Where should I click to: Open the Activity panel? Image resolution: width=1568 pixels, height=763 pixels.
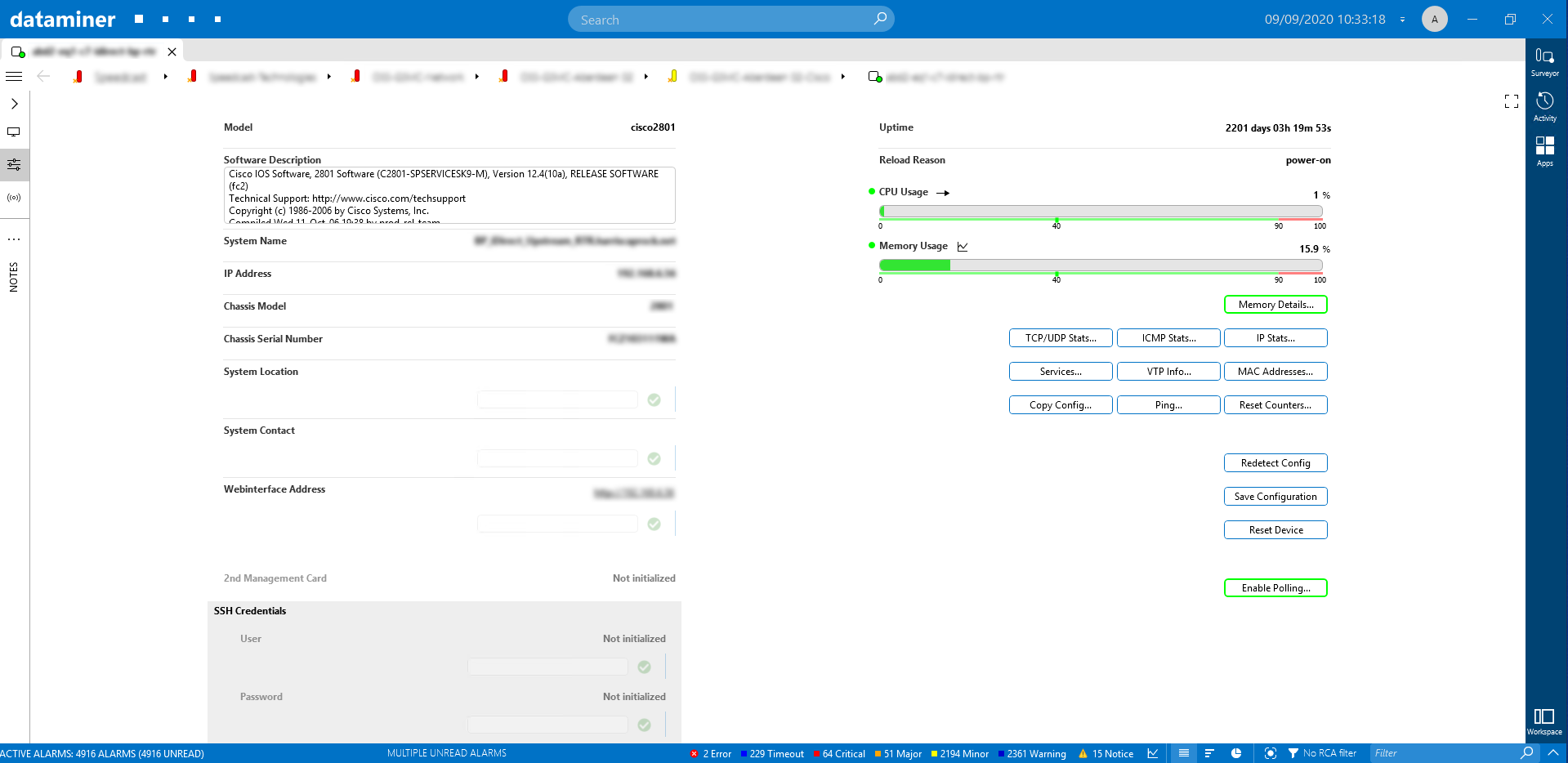1544,106
